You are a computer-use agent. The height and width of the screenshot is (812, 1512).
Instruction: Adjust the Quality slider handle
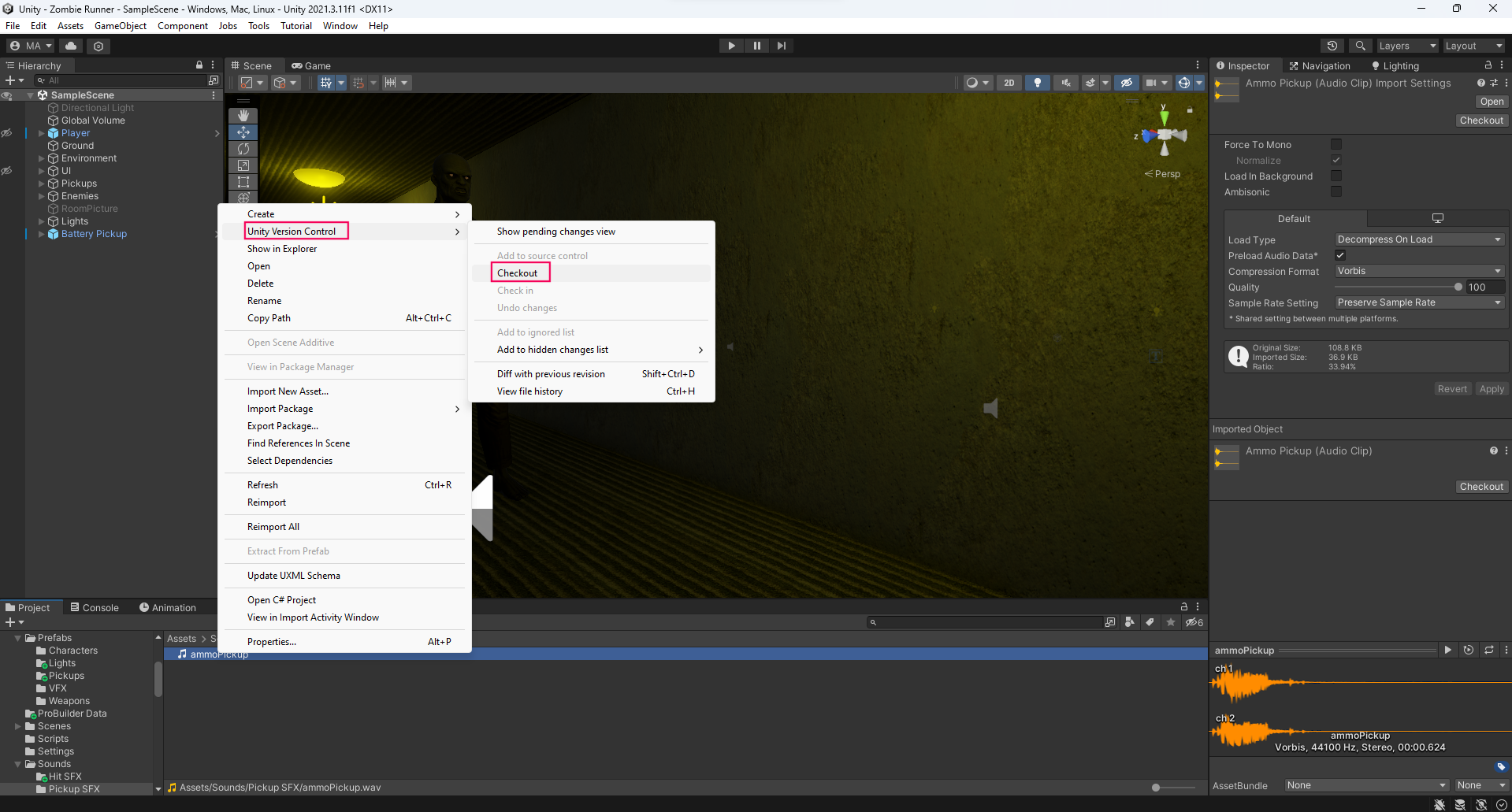pyautogui.click(x=1458, y=287)
